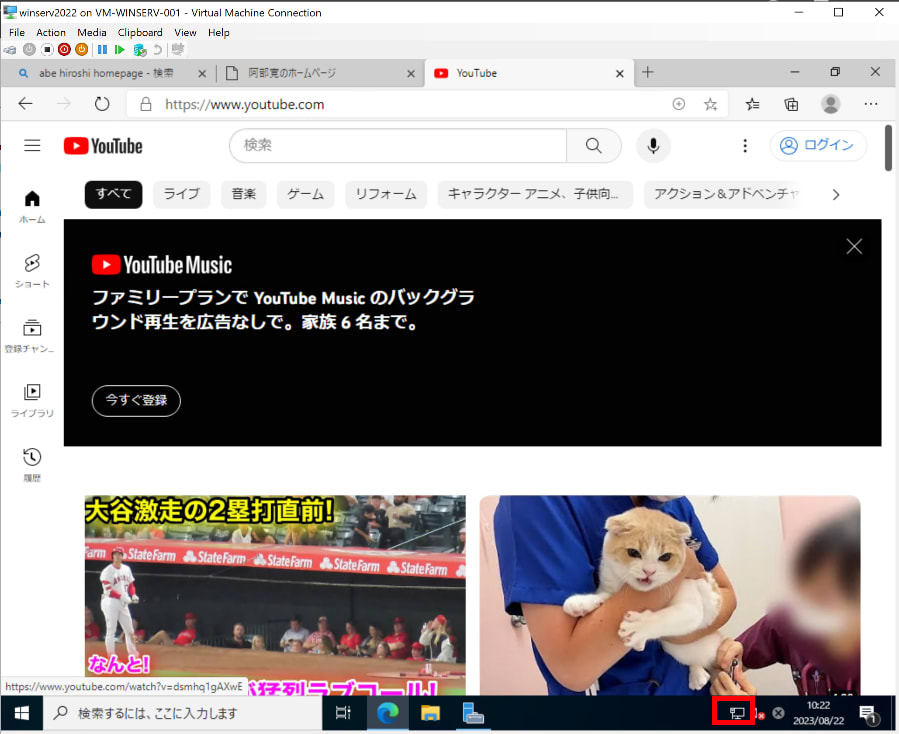
Task: Click the ログイン sign-in button
Action: coord(818,146)
